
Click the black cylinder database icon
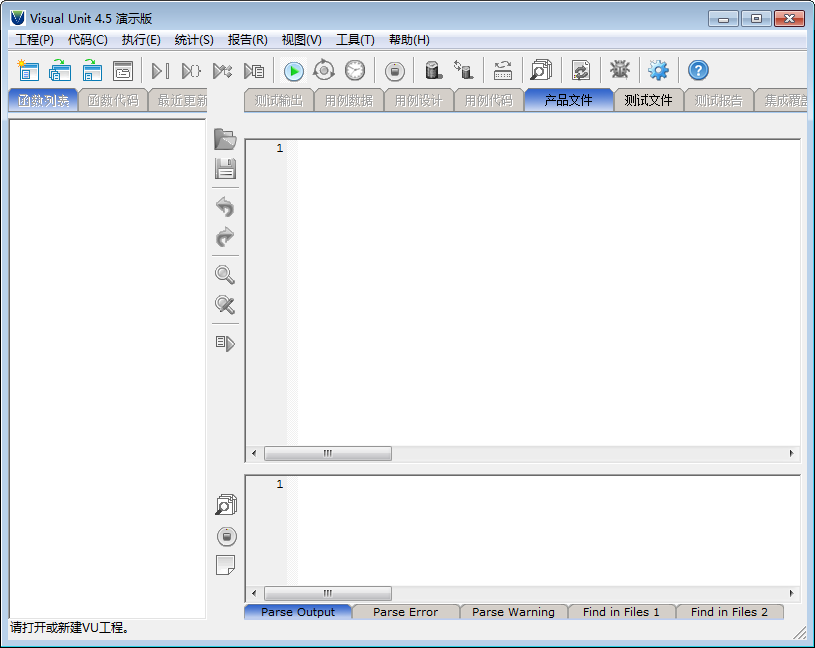pyautogui.click(x=433, y=70)
